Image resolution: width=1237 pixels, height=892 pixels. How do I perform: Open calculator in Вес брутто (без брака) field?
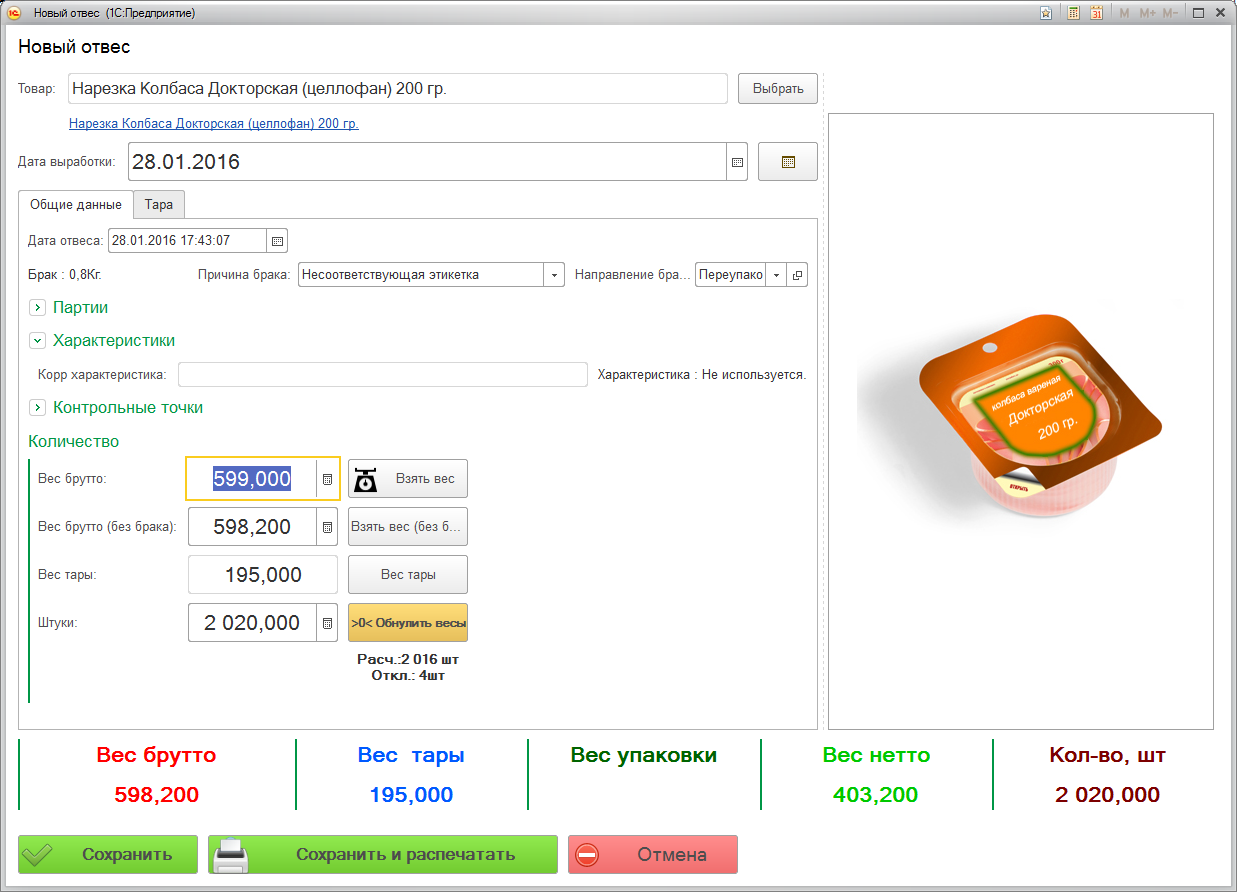tap(327, 527)
